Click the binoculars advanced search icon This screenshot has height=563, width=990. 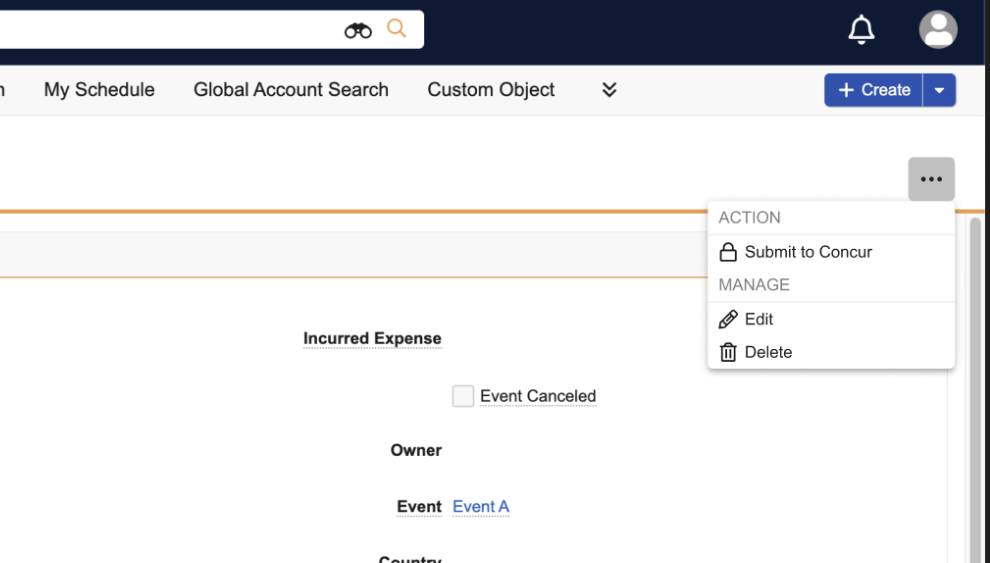coord(358,30)
